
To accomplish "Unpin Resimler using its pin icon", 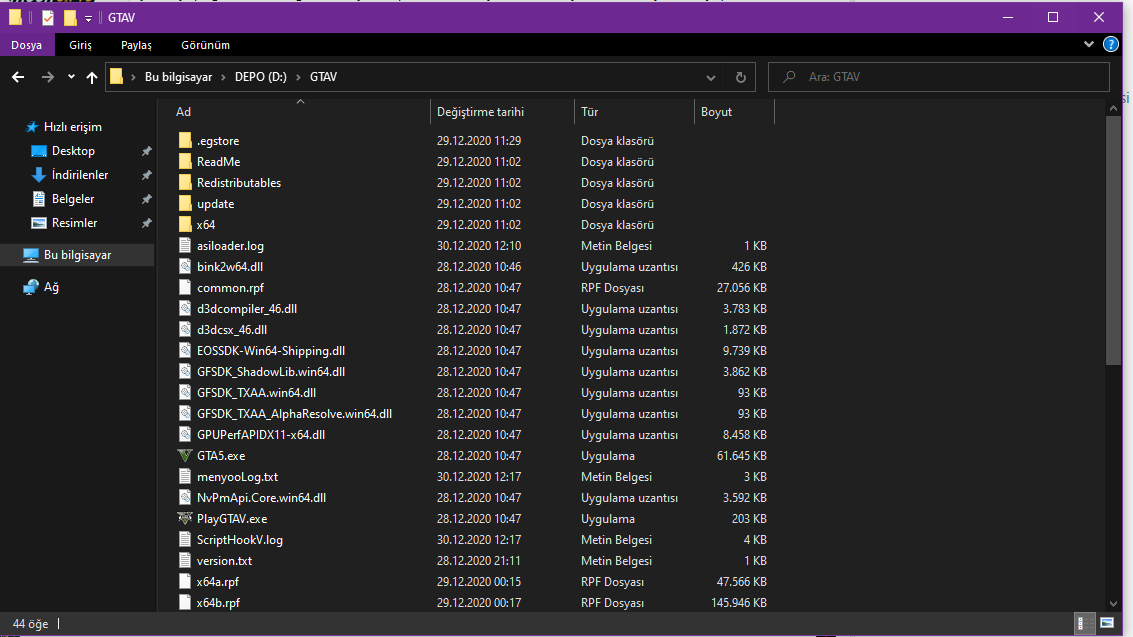I will pyautogui.click(x=147, y=223).
